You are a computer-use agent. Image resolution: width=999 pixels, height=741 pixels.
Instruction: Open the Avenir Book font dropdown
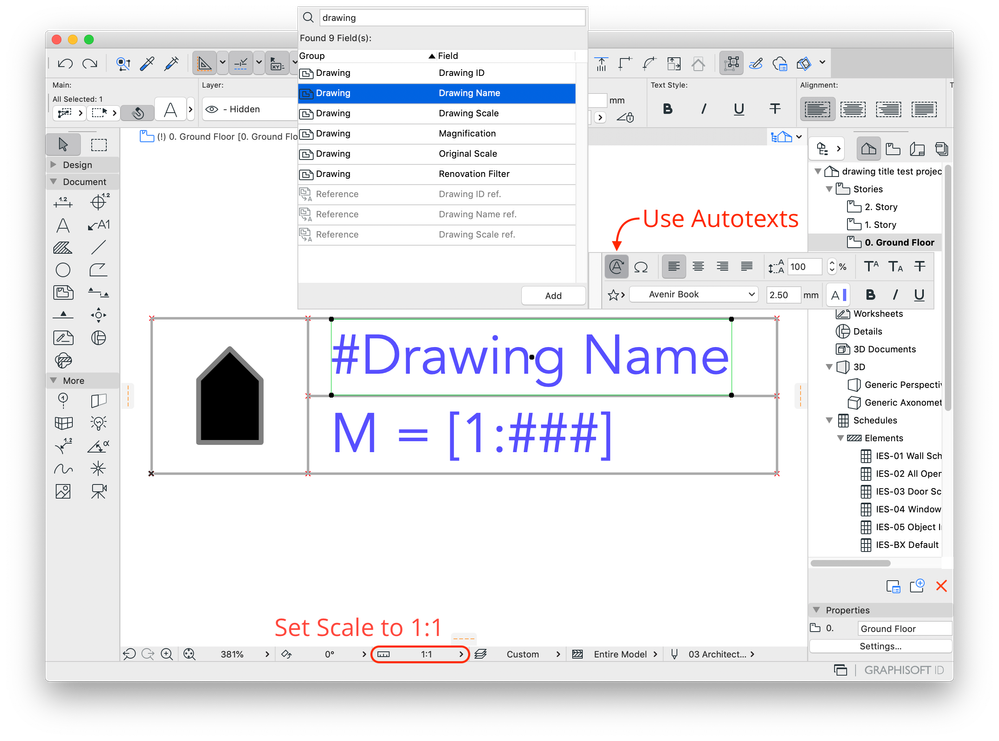[693, 293]
